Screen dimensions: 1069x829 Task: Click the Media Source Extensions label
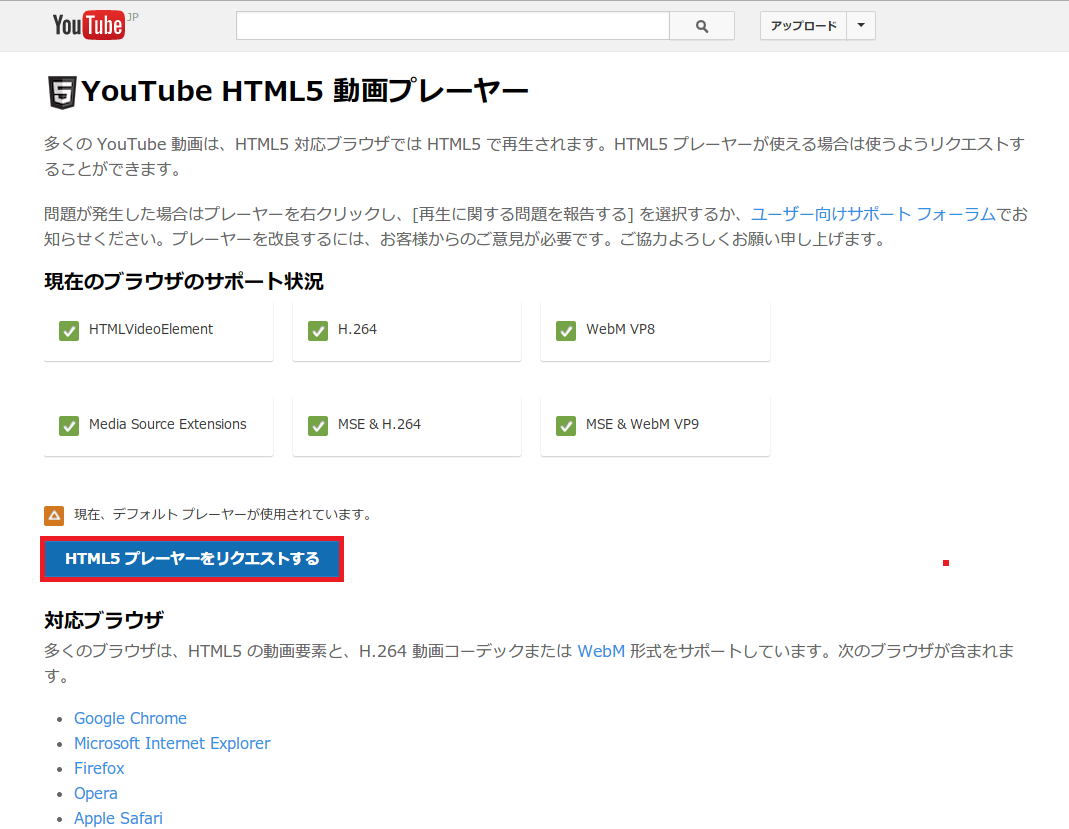point(168,424)
